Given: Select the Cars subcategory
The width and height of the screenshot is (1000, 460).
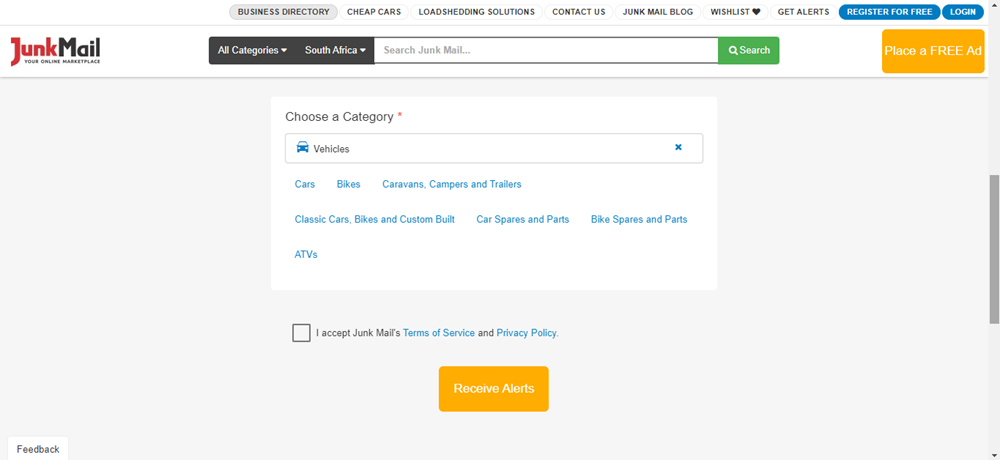Looking at the screenshot, I should click(305, 184).
